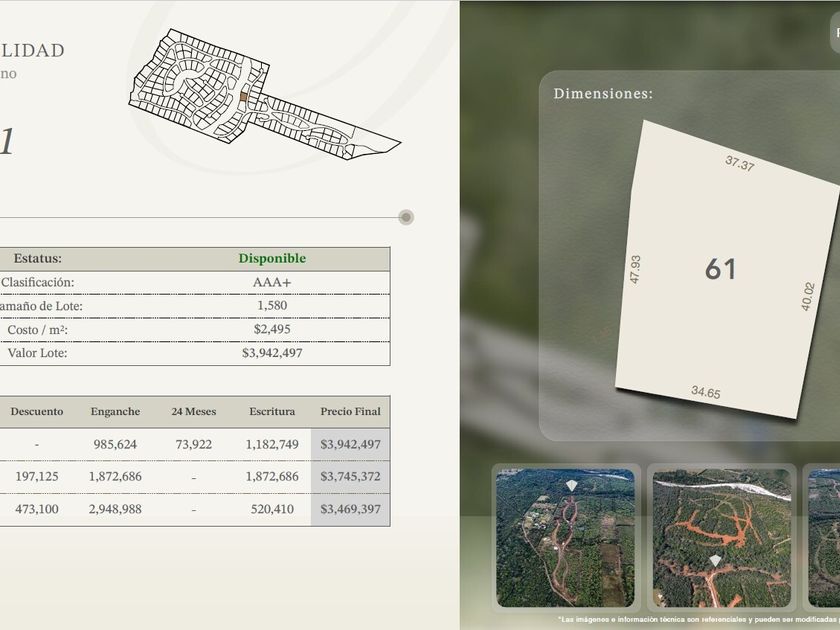
Task: Click the 'Dimensiones:' heading
Action: (x=603, y=94)
